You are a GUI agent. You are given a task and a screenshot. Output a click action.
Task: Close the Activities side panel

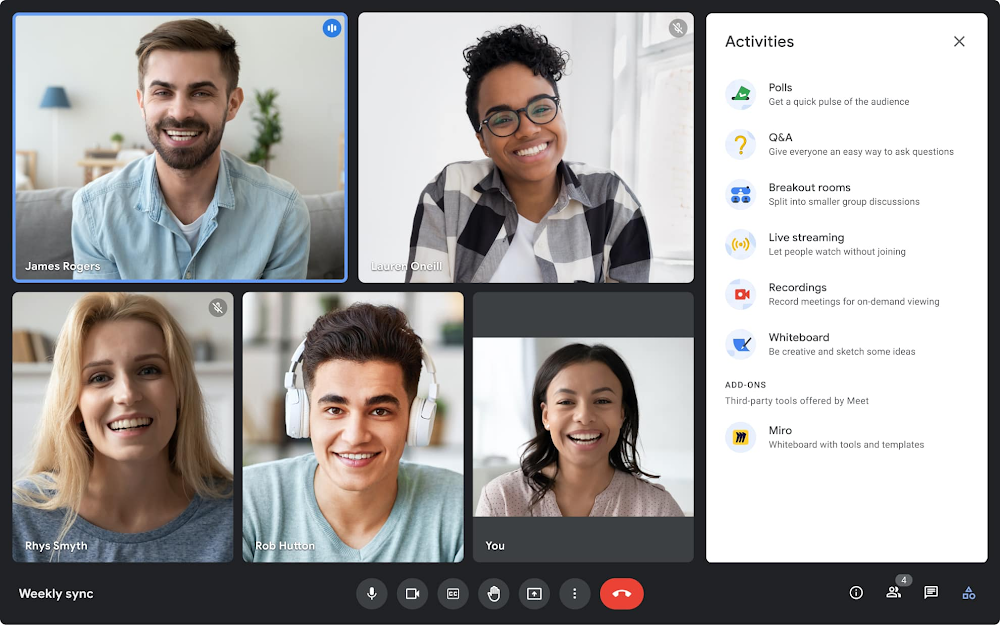(x=959, y=42)
